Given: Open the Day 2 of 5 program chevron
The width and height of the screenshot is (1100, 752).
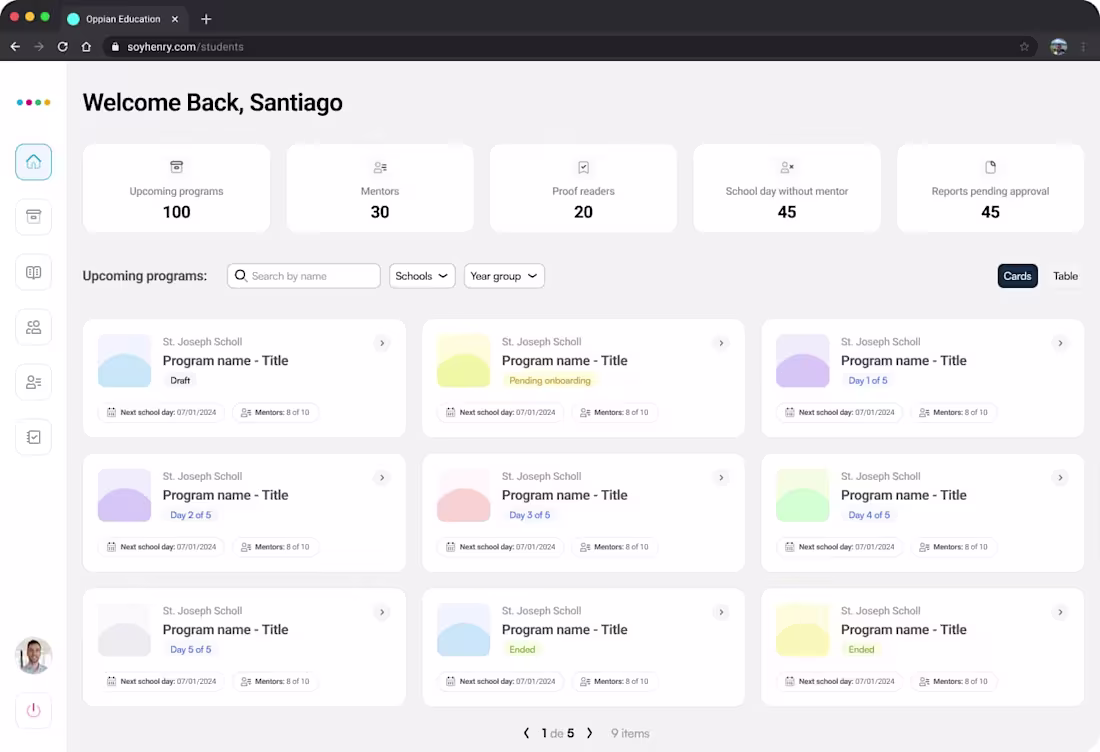Looking at the screenshot, I should pyautogui.click(x=382, y=478).
